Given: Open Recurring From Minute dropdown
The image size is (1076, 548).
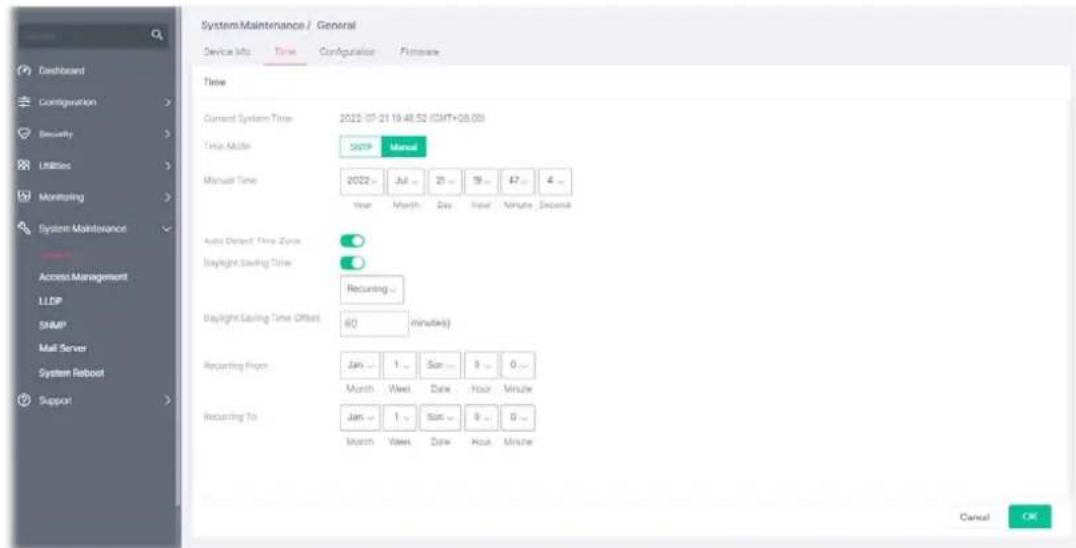Looking at the screenshot, I should (518, 366).
